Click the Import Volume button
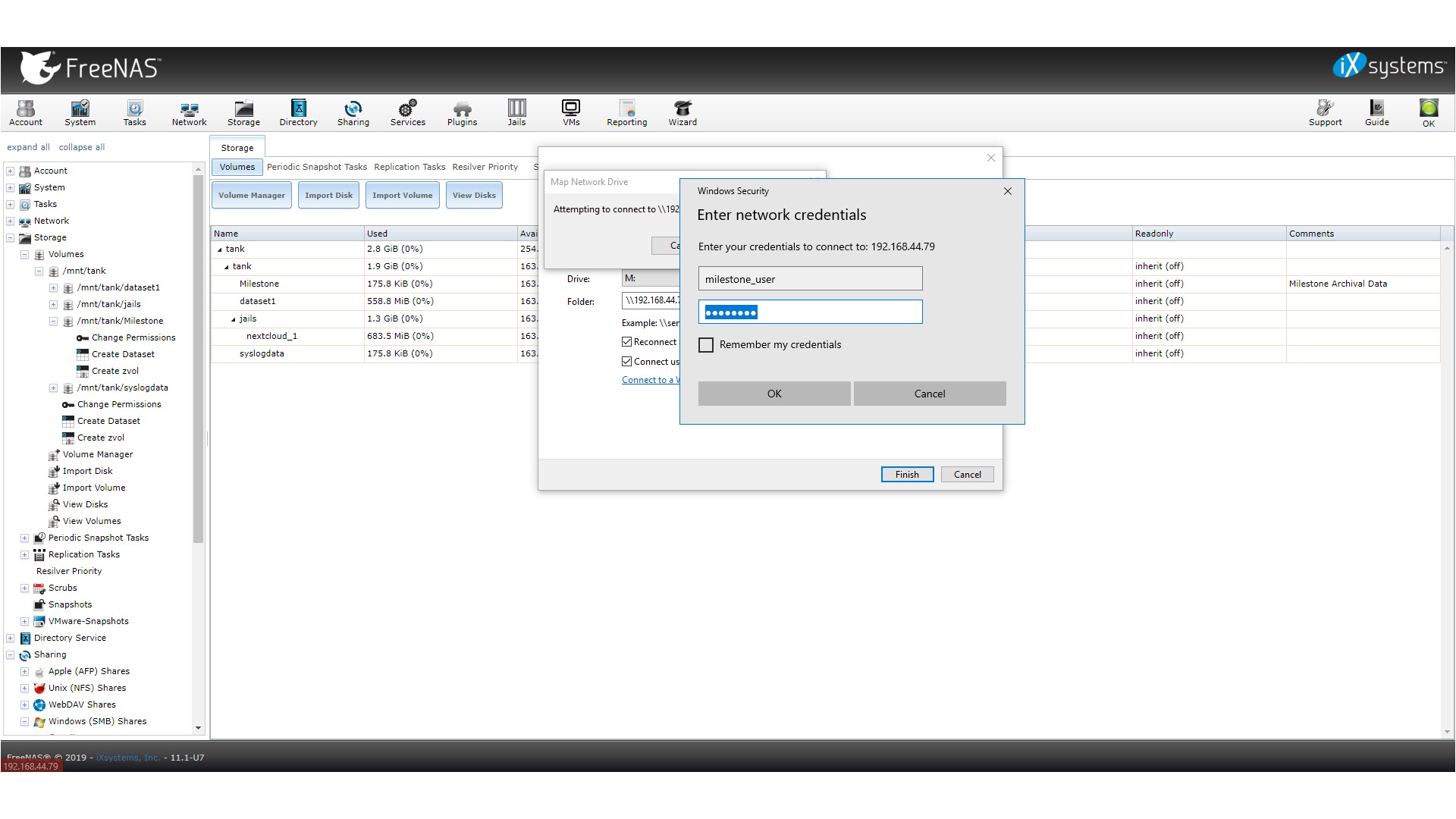Screen dimensions: 1456x819 click(402, 196)
